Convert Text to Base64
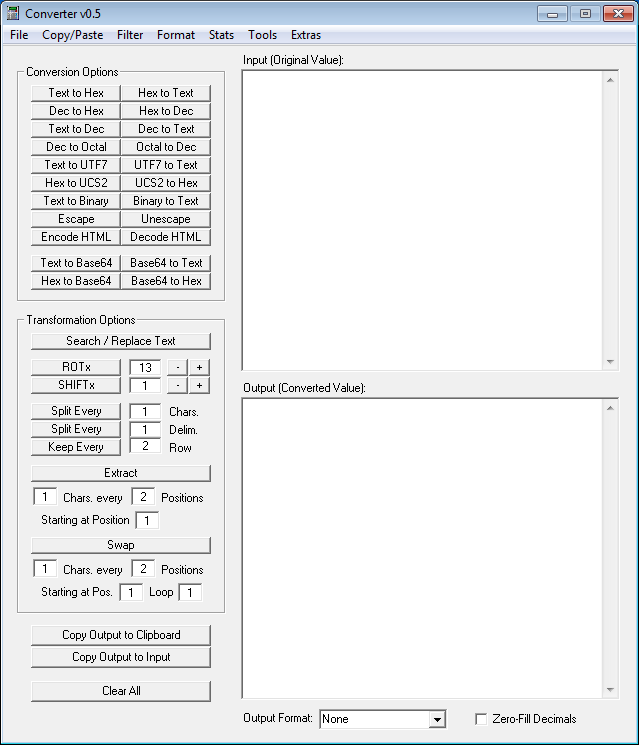 [x=76, y=263]
